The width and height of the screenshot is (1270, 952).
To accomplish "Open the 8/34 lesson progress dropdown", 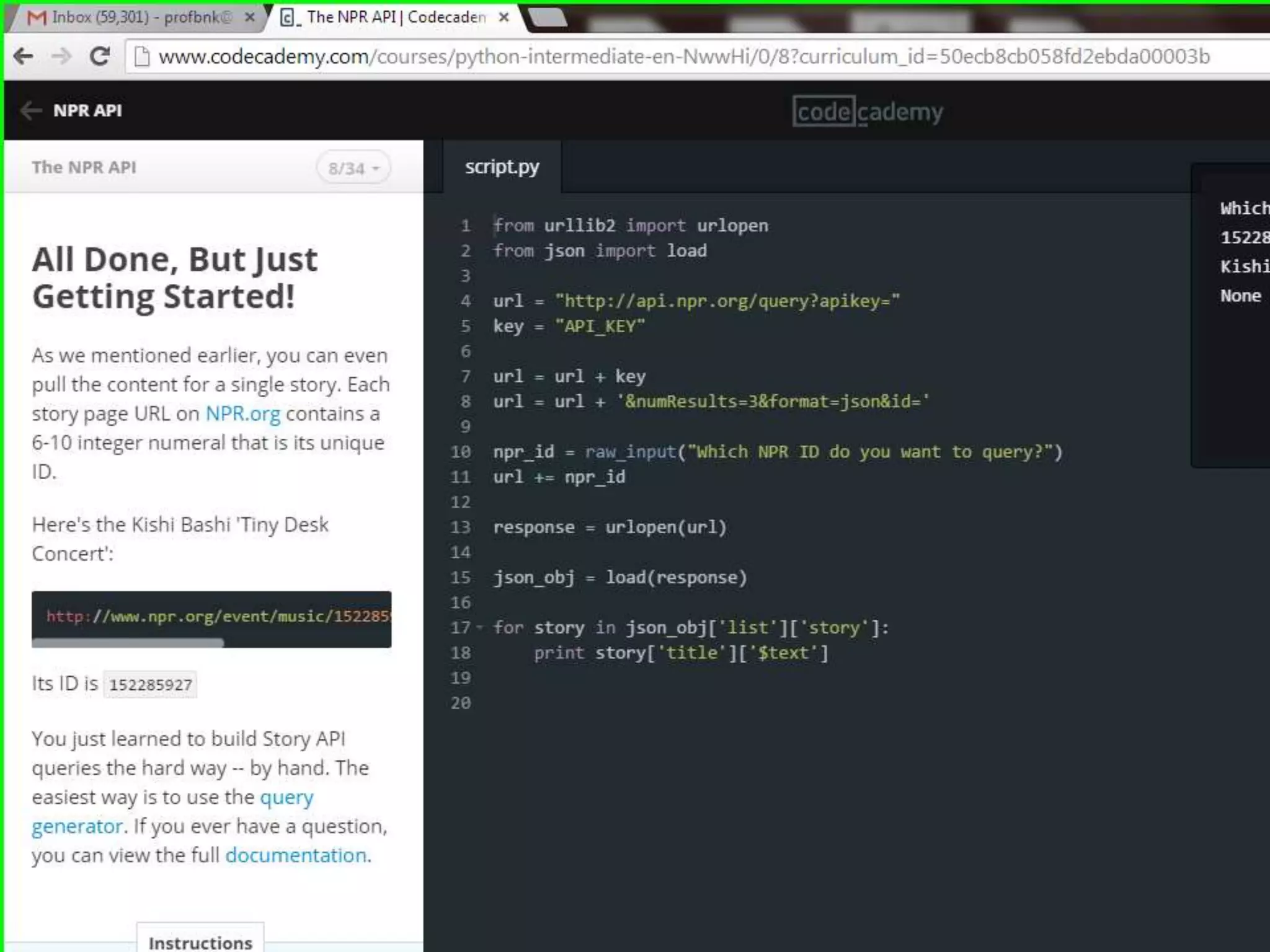I will [353, 168].
